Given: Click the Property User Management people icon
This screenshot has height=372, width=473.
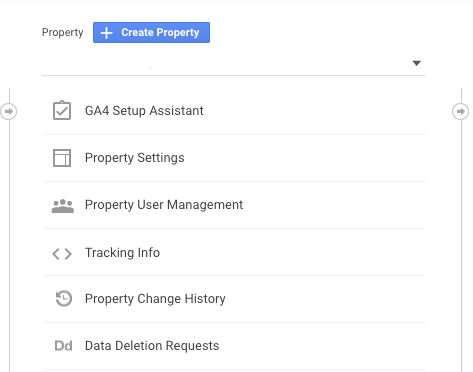Looking at the screenshot, I should coord(63,206).
